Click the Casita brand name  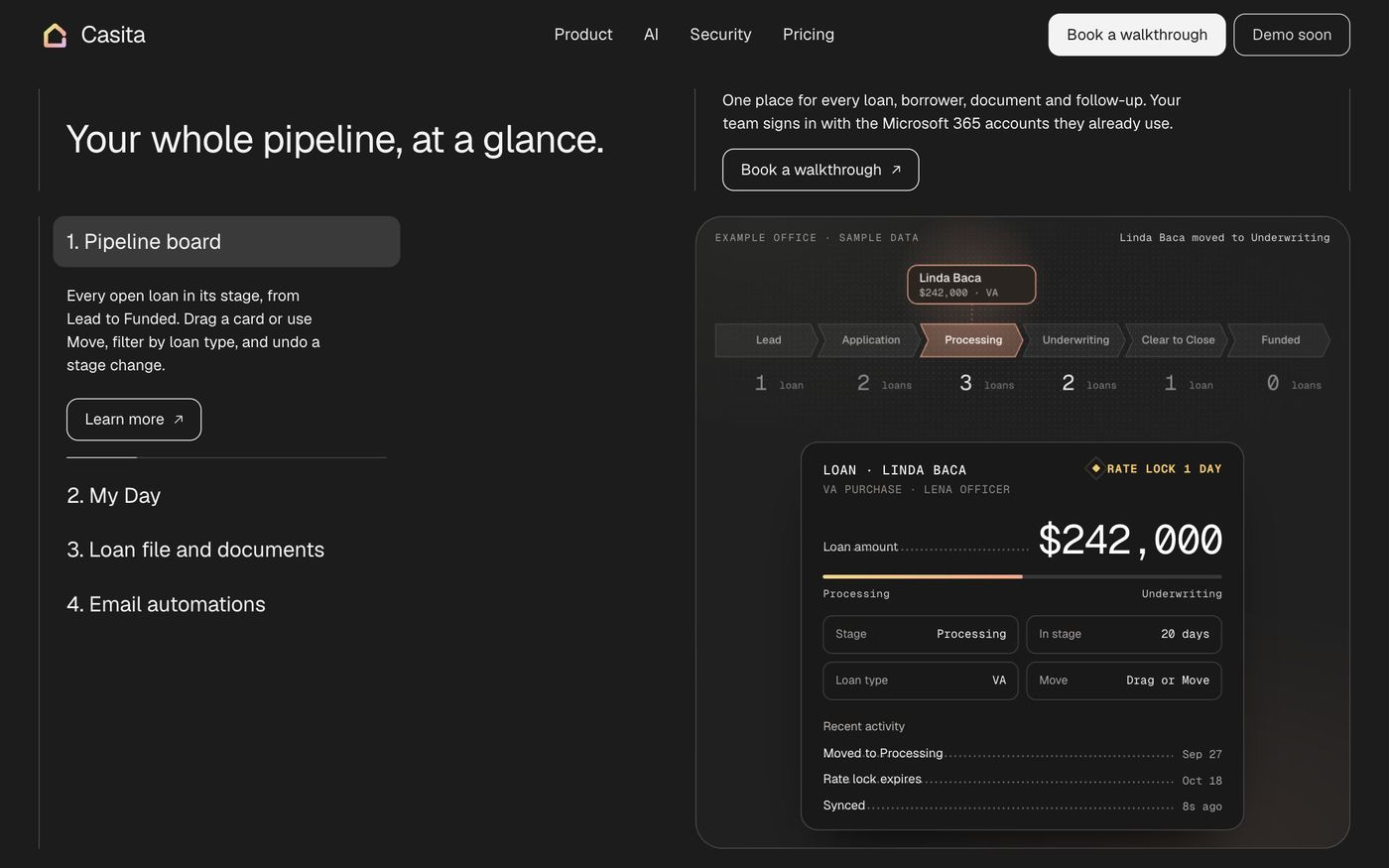point(113,35)
